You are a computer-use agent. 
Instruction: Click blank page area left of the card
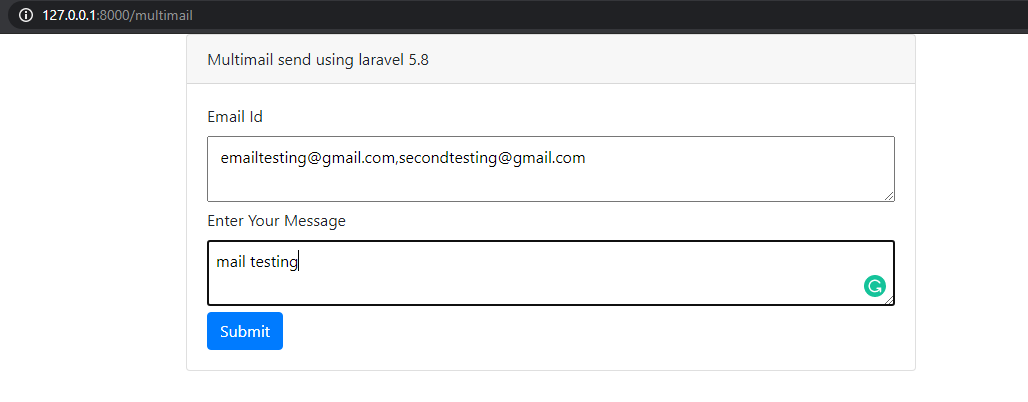(x=90, y=220)
